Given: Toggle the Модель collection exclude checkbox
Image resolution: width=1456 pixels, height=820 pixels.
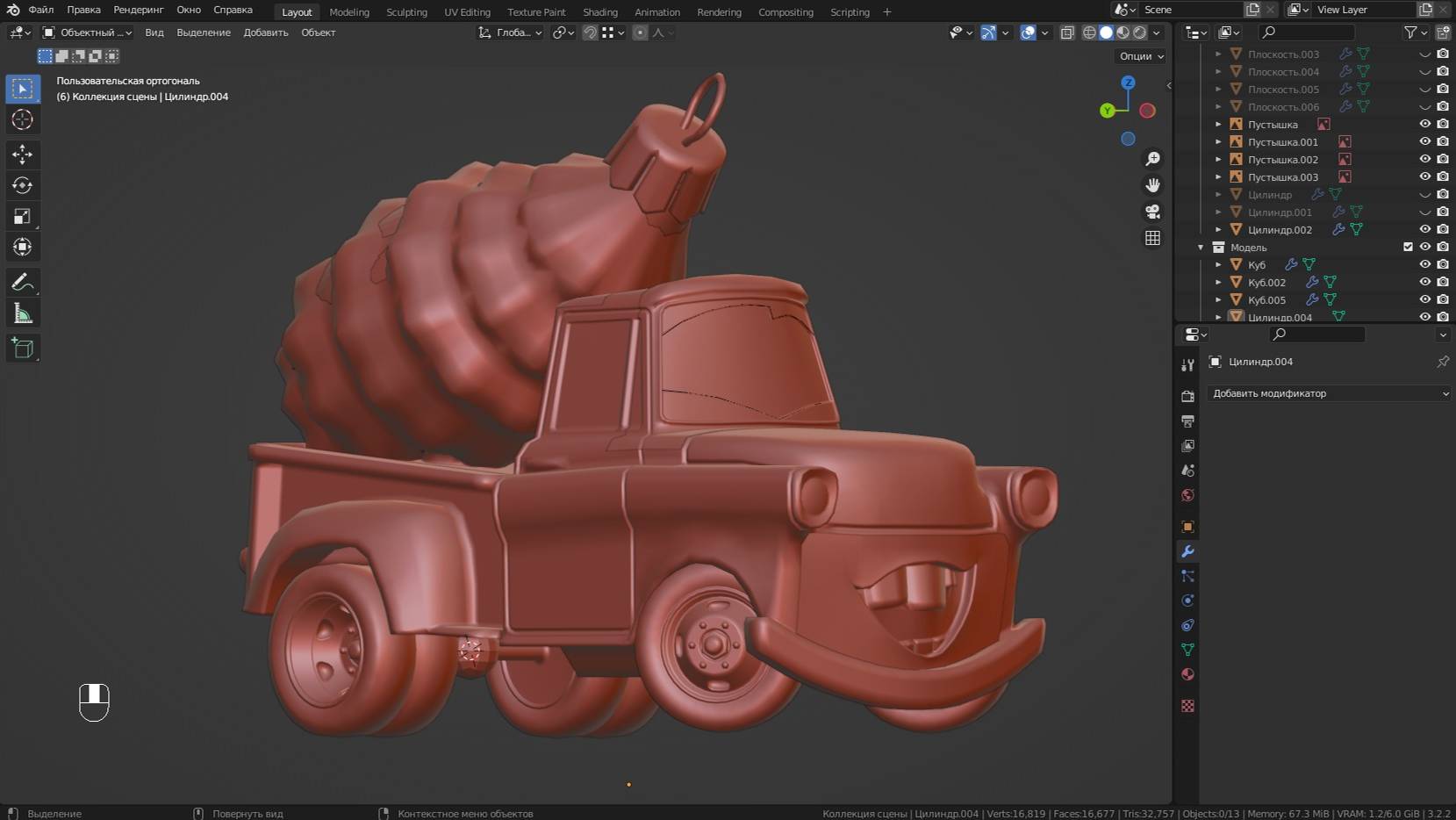Looking at the screenshot, I should click(1408, 247).
